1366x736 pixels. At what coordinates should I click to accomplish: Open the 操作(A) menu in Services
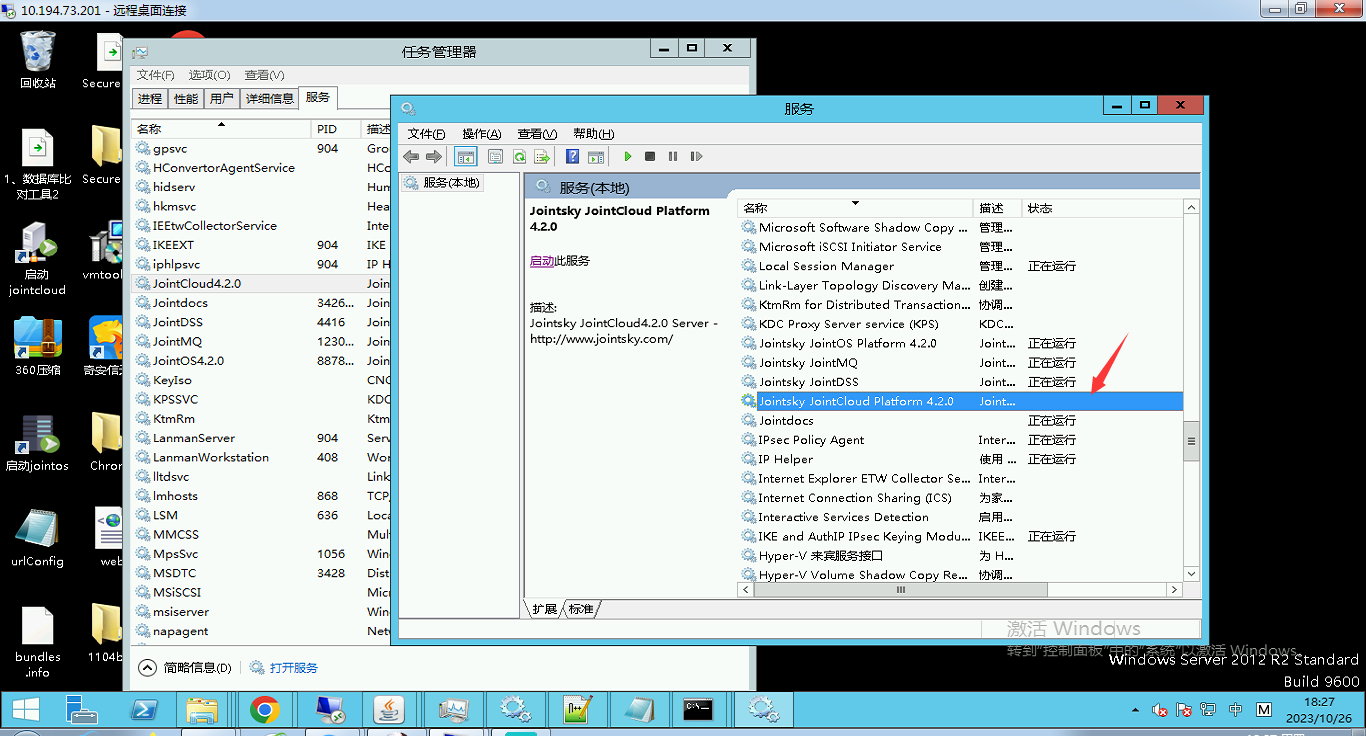(482, 134)
